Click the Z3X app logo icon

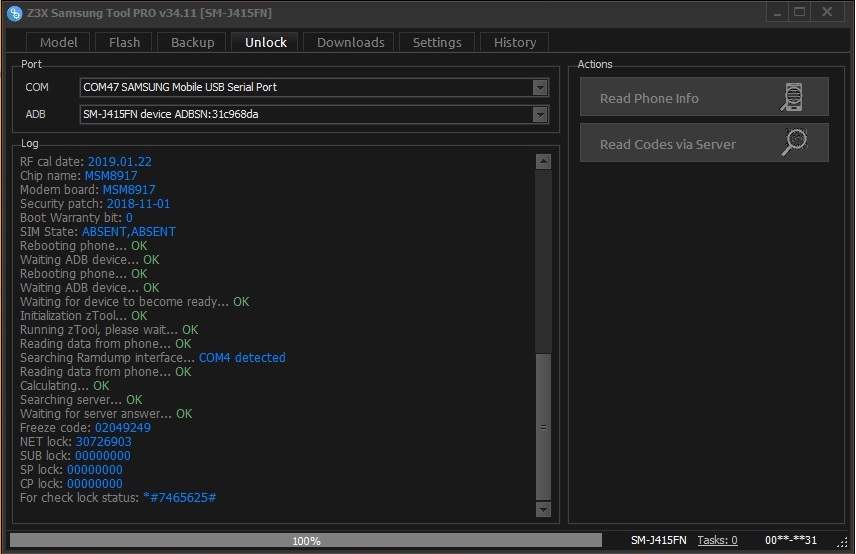[14, 13]
